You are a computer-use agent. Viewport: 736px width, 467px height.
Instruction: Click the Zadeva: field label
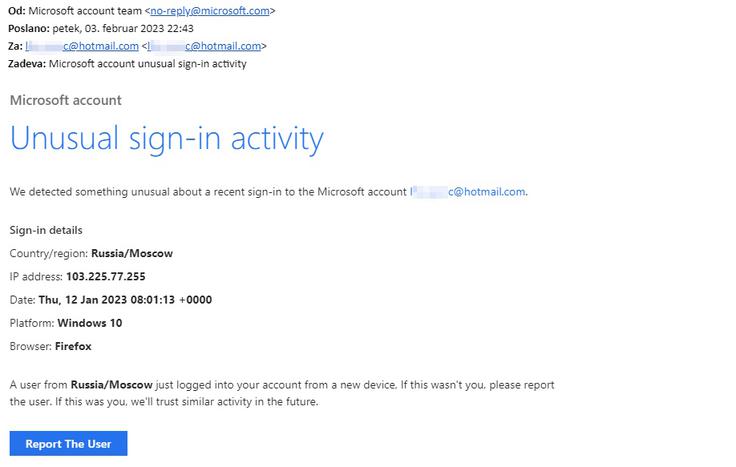click(x=27, y=64)
